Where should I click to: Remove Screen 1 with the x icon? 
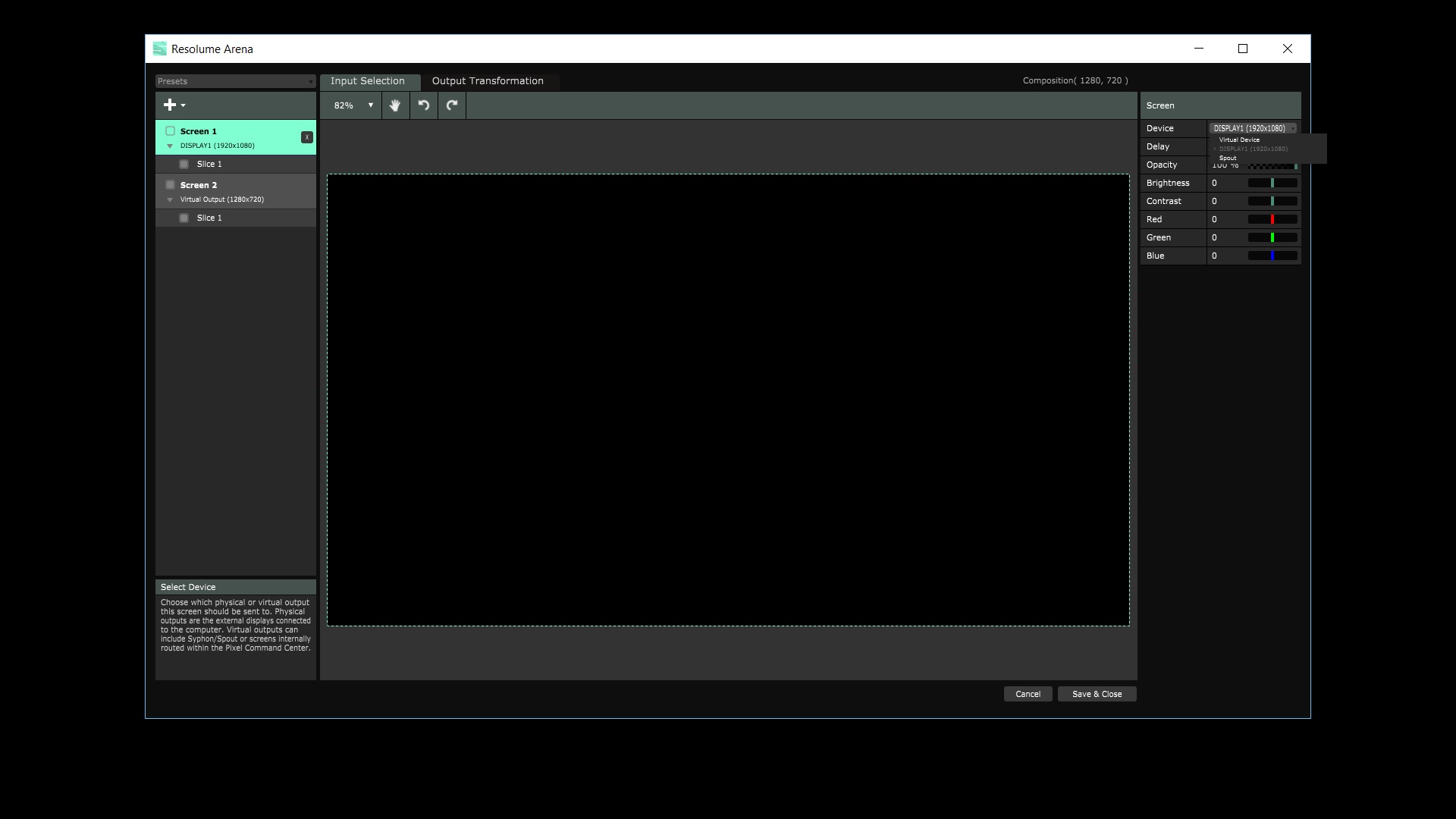(306, 137)
